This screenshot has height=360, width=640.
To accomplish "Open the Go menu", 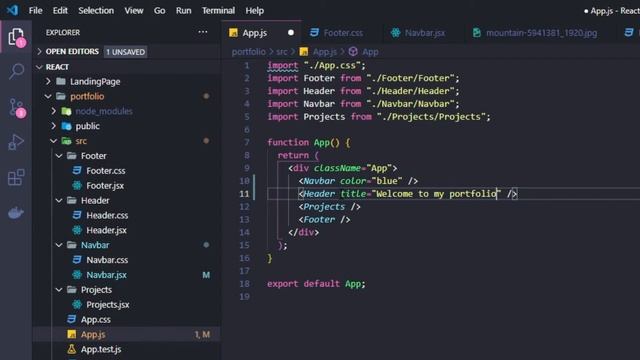I will click(160, 11).
